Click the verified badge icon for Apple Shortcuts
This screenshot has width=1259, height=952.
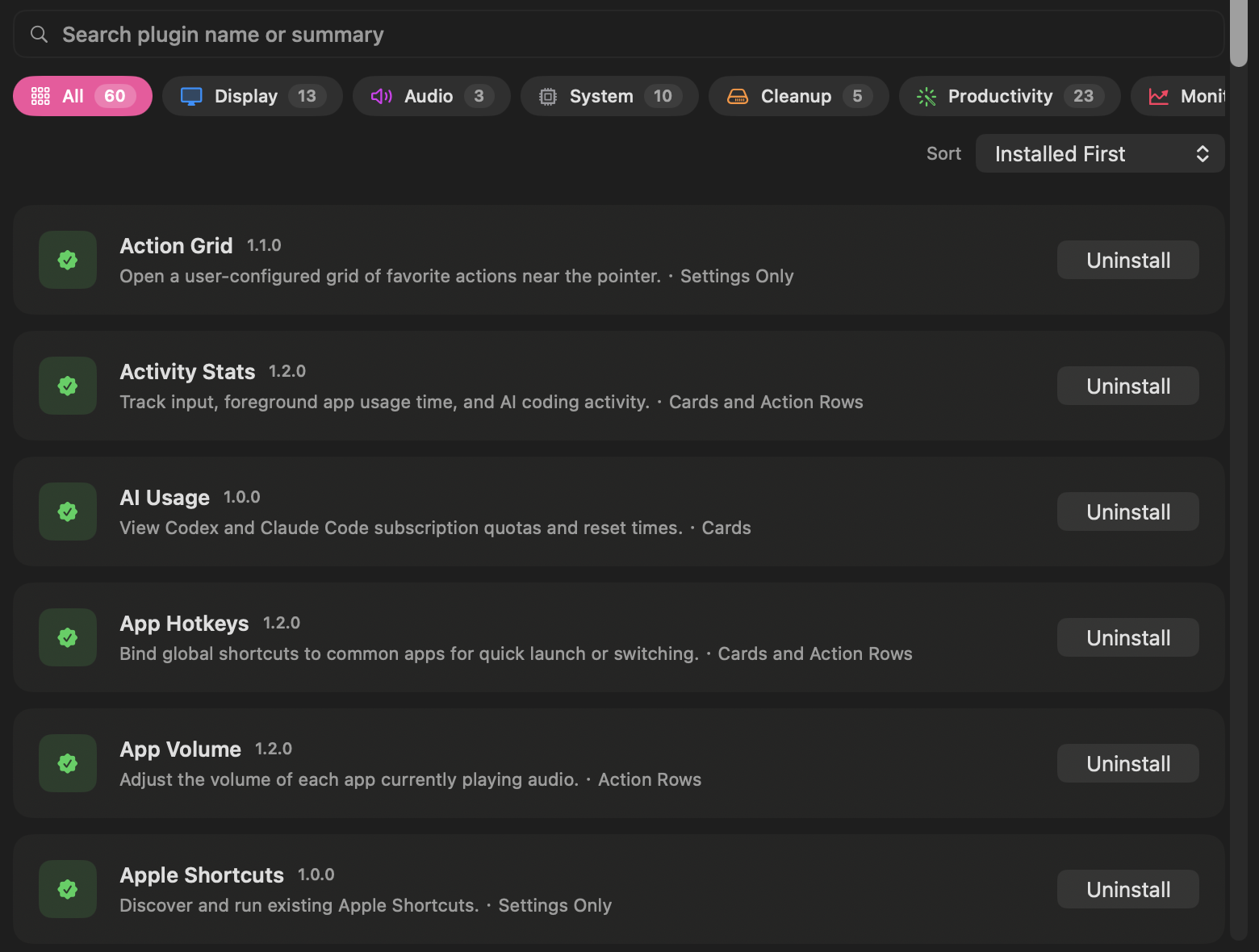click(68, 889)
